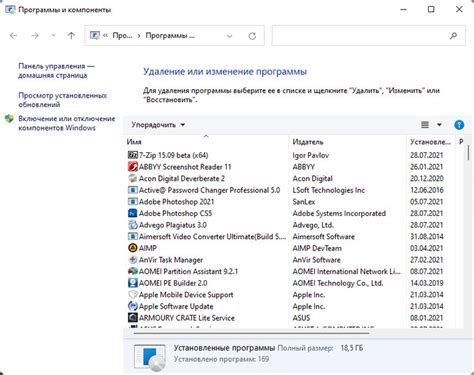Click the search magnifier icon
Screen dimensions: 474x375
click(453, 36)
